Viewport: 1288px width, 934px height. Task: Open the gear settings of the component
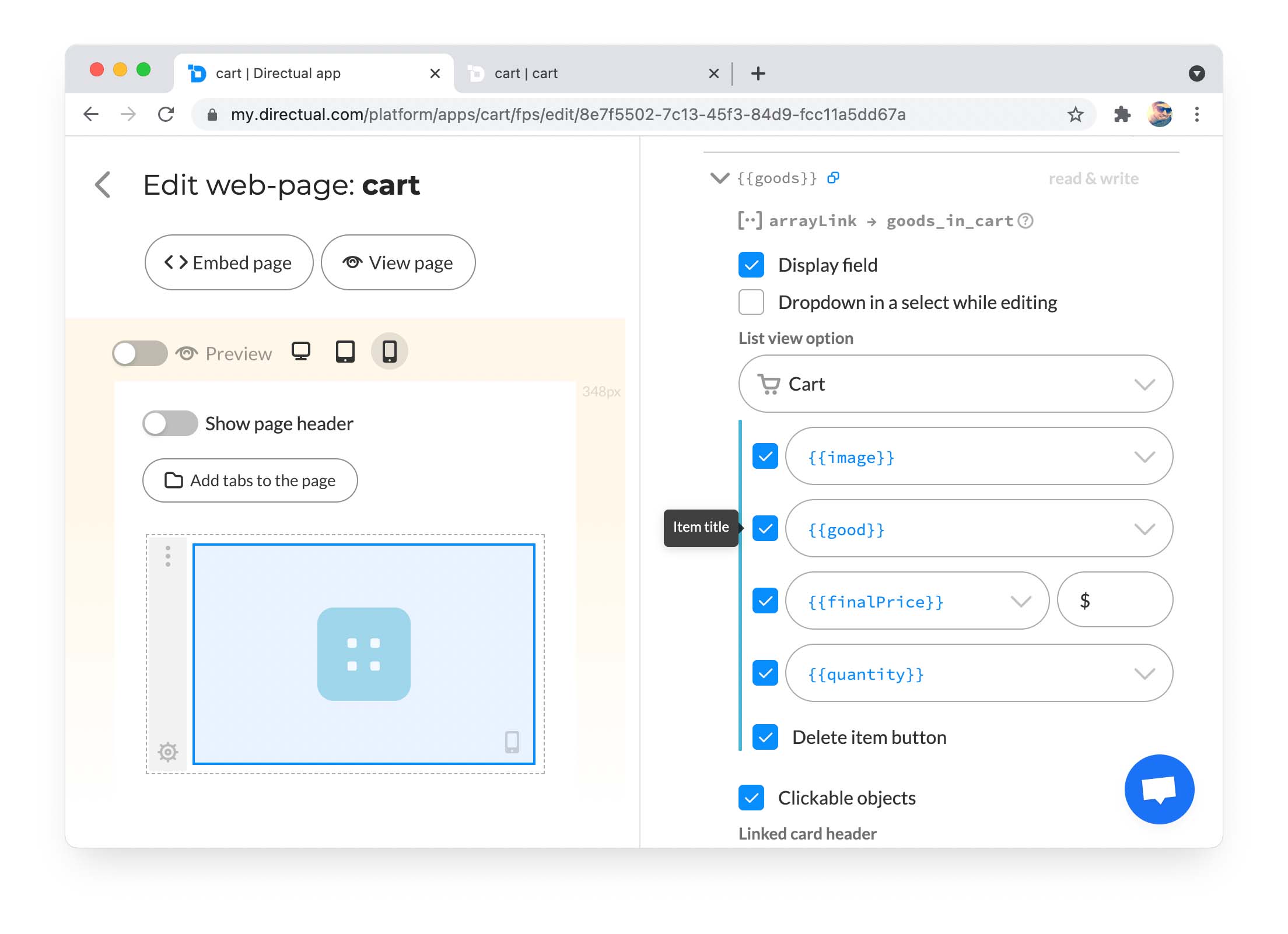click(x=168, y=752)
